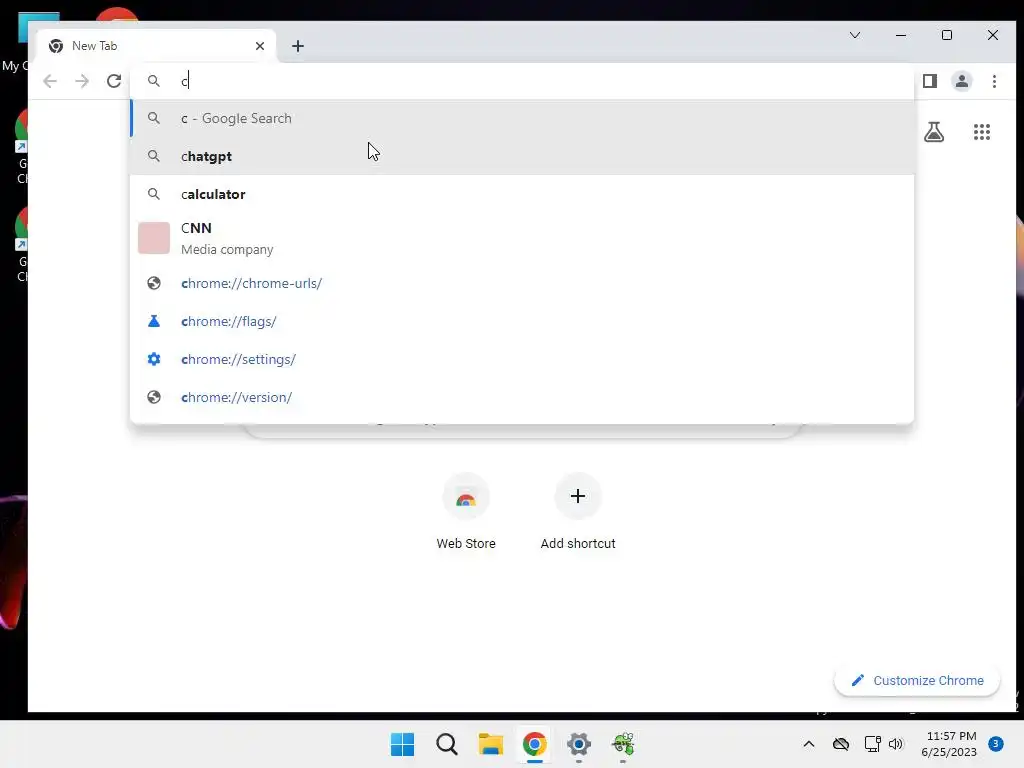The width and height of the screenshot is (1024, 768).
Task: Select the New Tab tab
Action: 157,46
